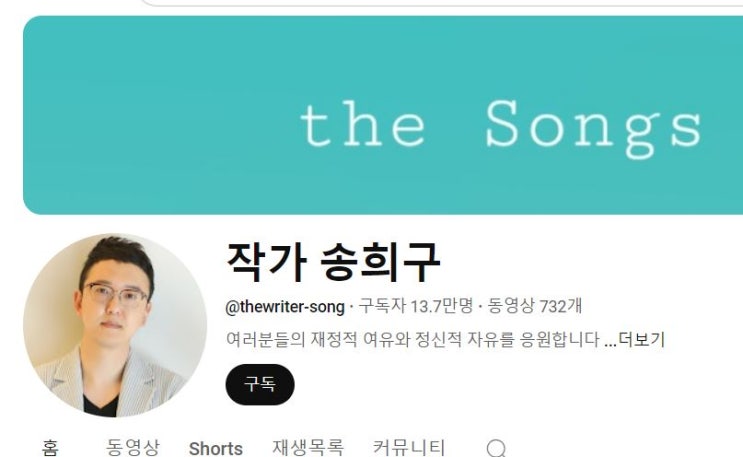Image resolution: width=743 pixels, height=457 pixels.
Task: Open the channel search magnifier icon
Action: coord(496,448)
